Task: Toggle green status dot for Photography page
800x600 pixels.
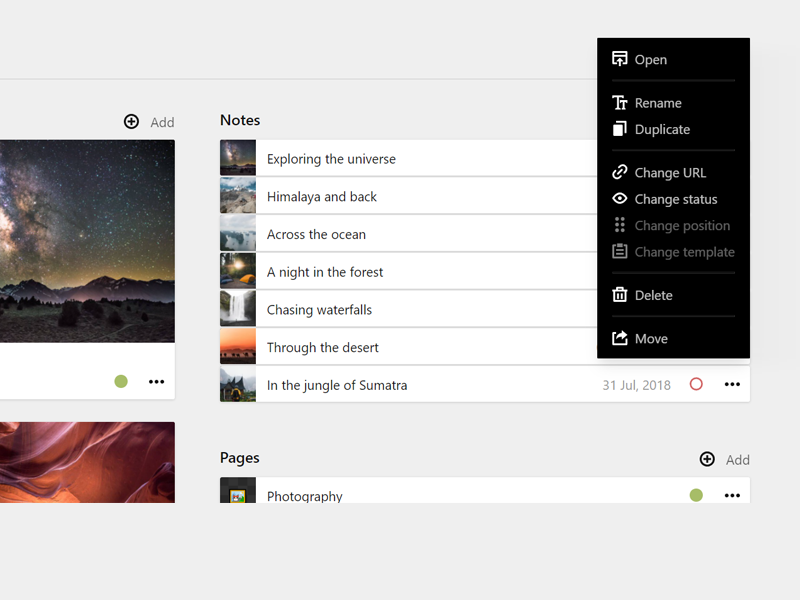Action: coord(696,495)
